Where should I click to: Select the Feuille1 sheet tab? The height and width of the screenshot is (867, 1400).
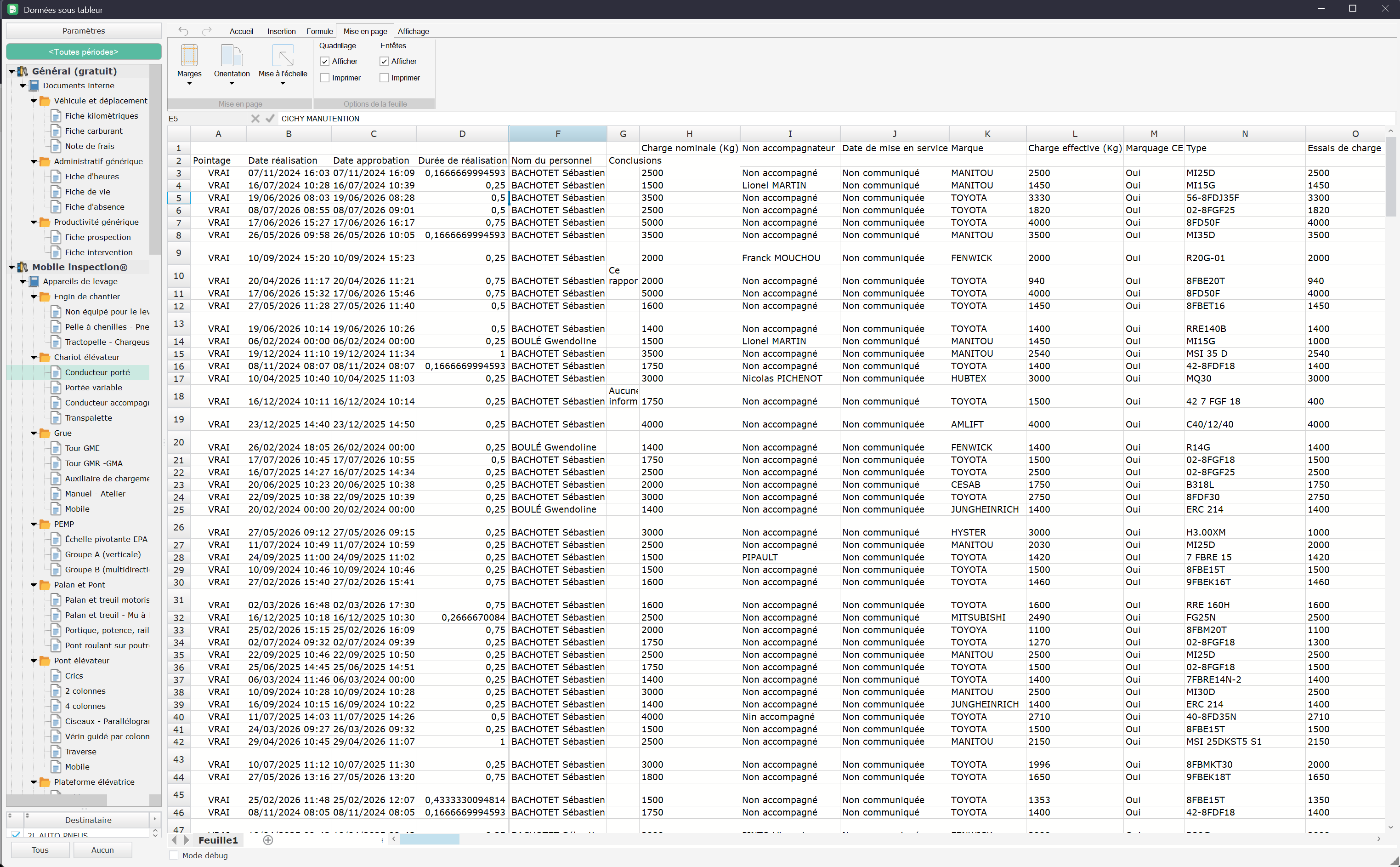pos(218,840)
